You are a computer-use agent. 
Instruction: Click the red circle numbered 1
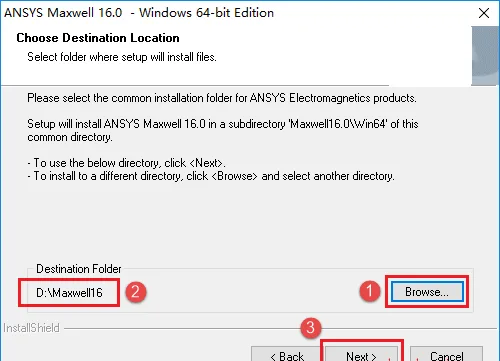click(x=370, y=291)
